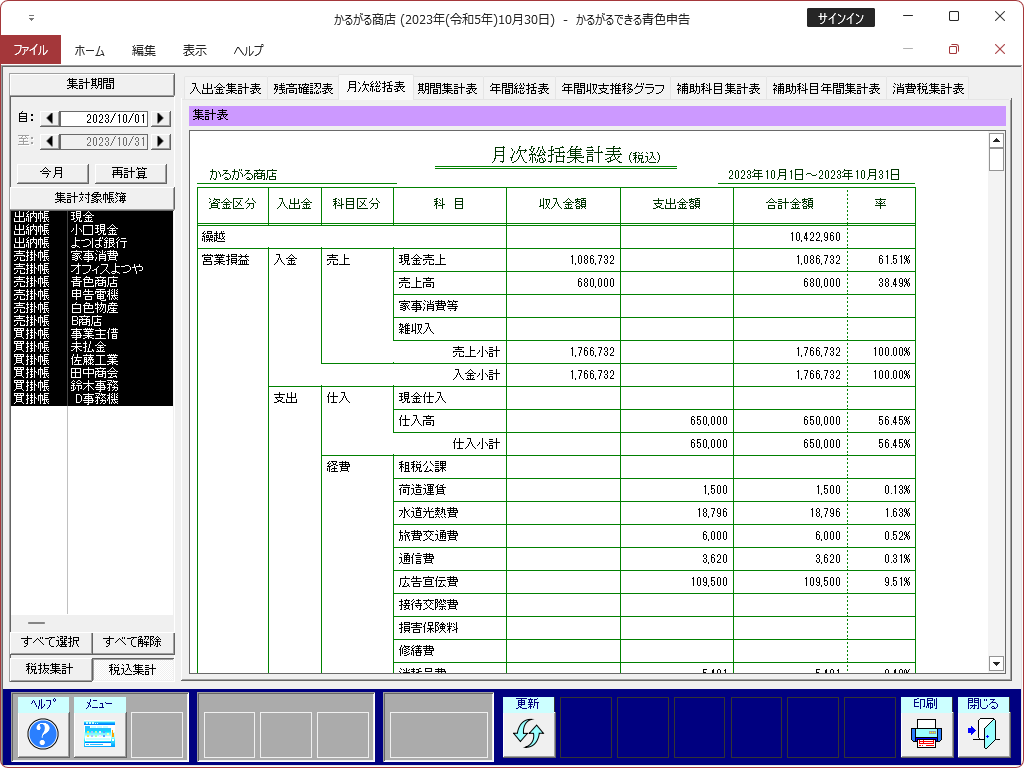
Task: Toggle the 出納帳 よつば銀行 ledger row
Action: (92, 243)
